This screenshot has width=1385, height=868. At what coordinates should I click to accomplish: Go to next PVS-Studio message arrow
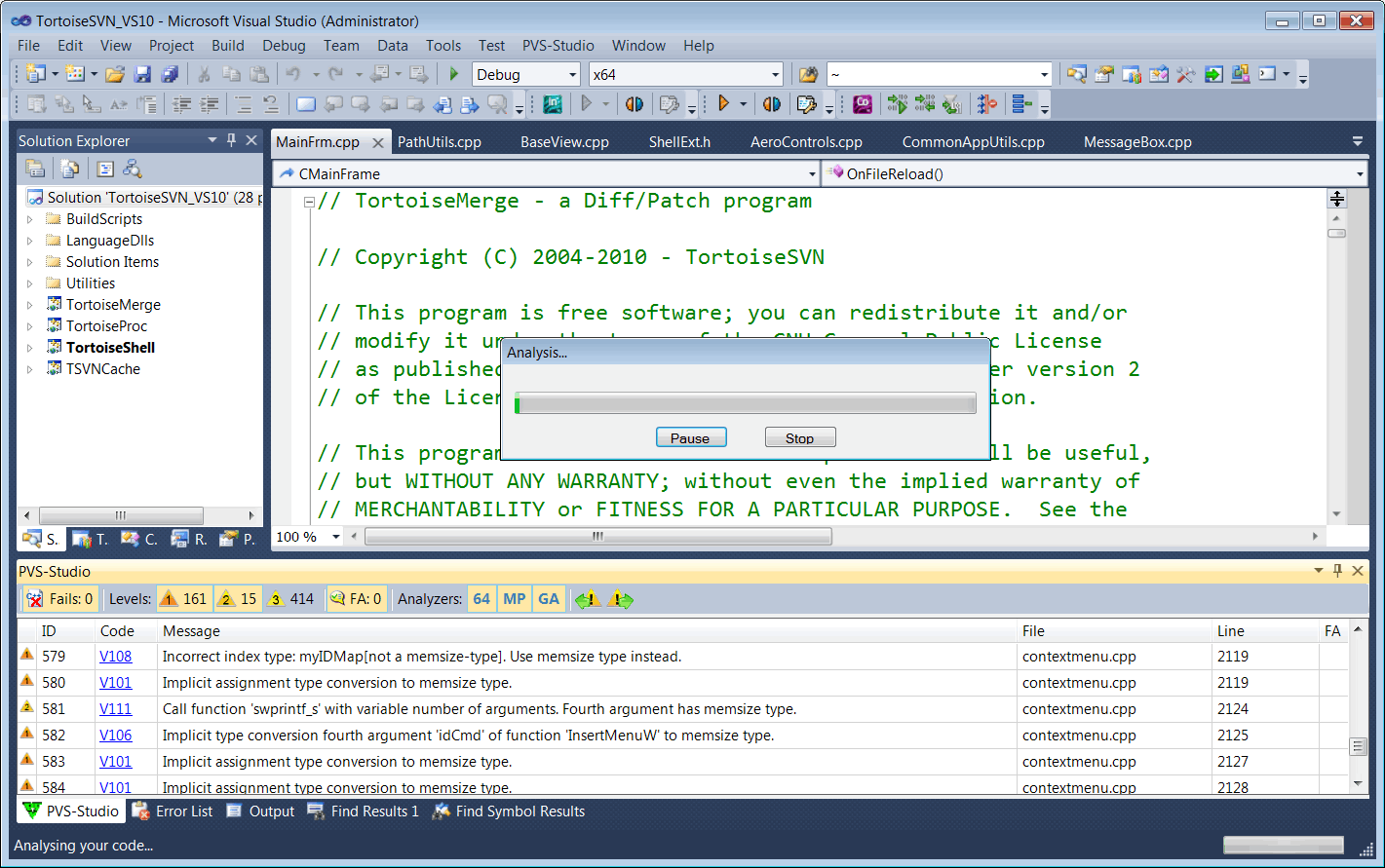(620, 599)
